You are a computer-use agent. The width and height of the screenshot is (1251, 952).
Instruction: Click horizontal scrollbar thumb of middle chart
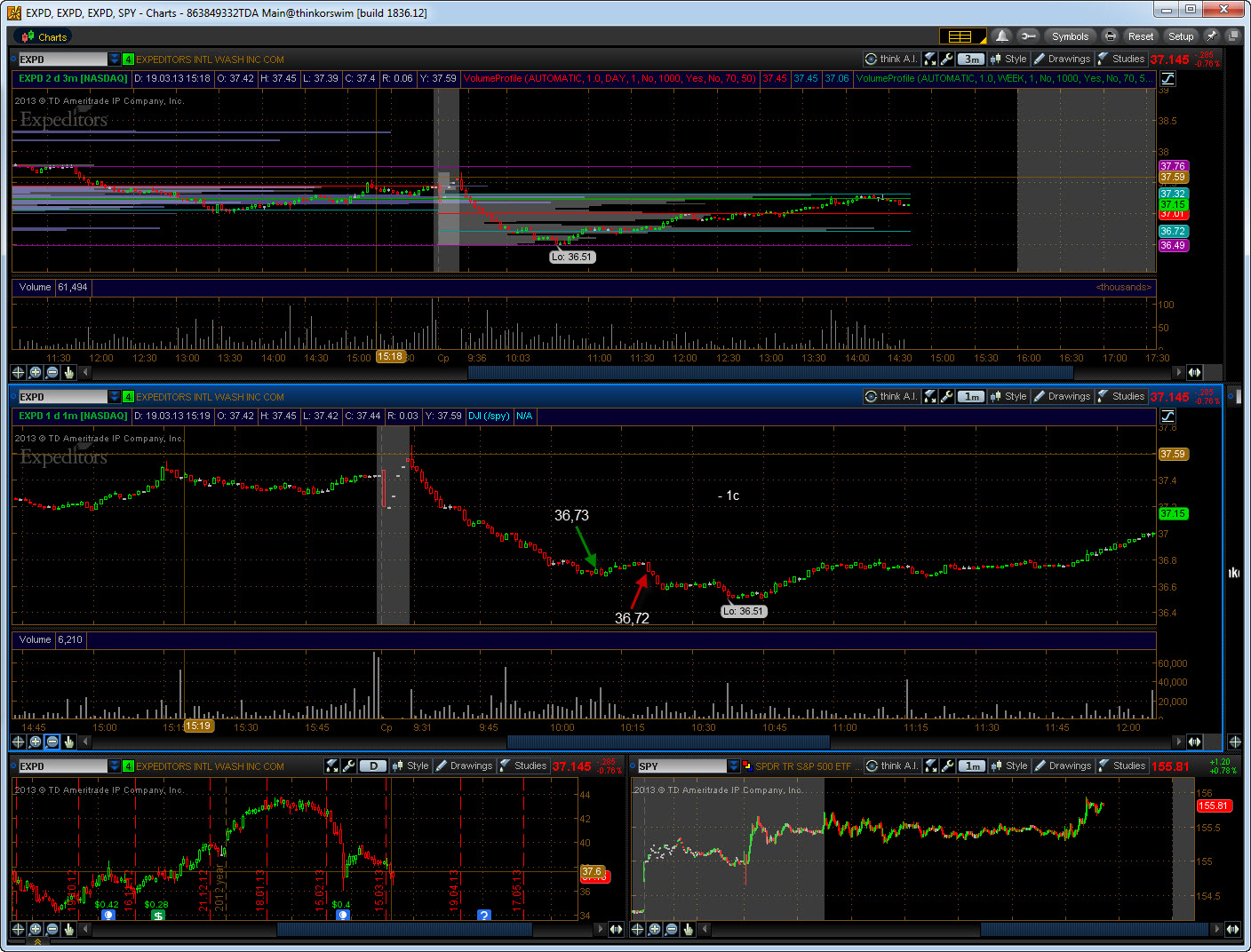click(x=668, y=742)
